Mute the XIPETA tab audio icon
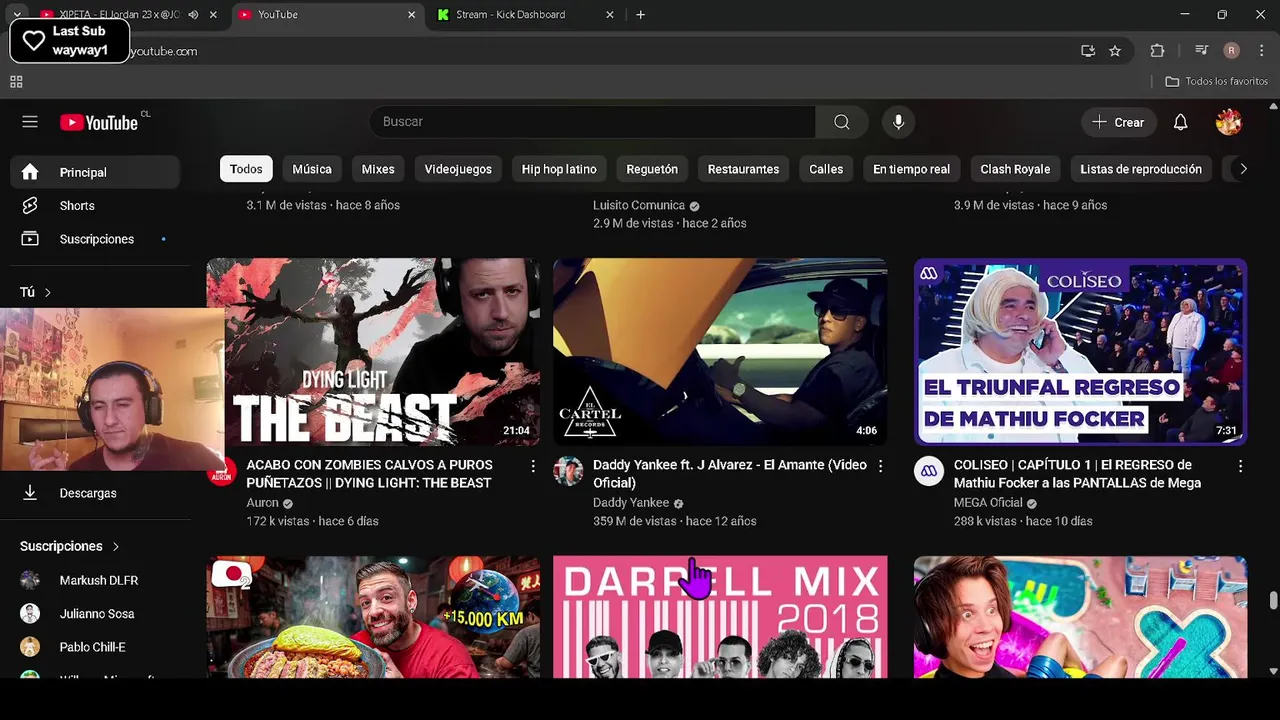The width and height of the screenshot is (1280, 720). 193,15
